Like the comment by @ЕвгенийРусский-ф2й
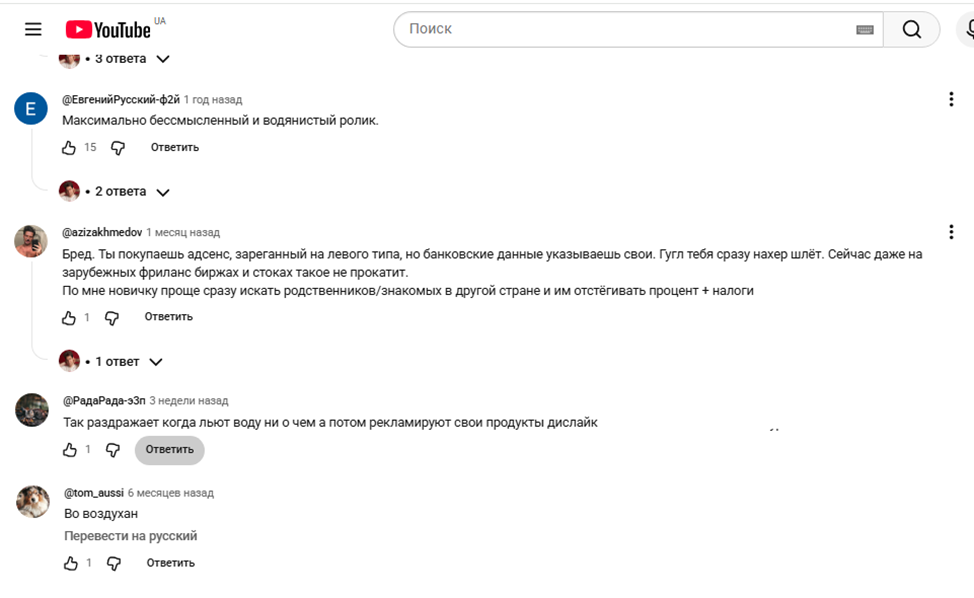This screenshot has height=598, width=974. click(x=69, y=148)
